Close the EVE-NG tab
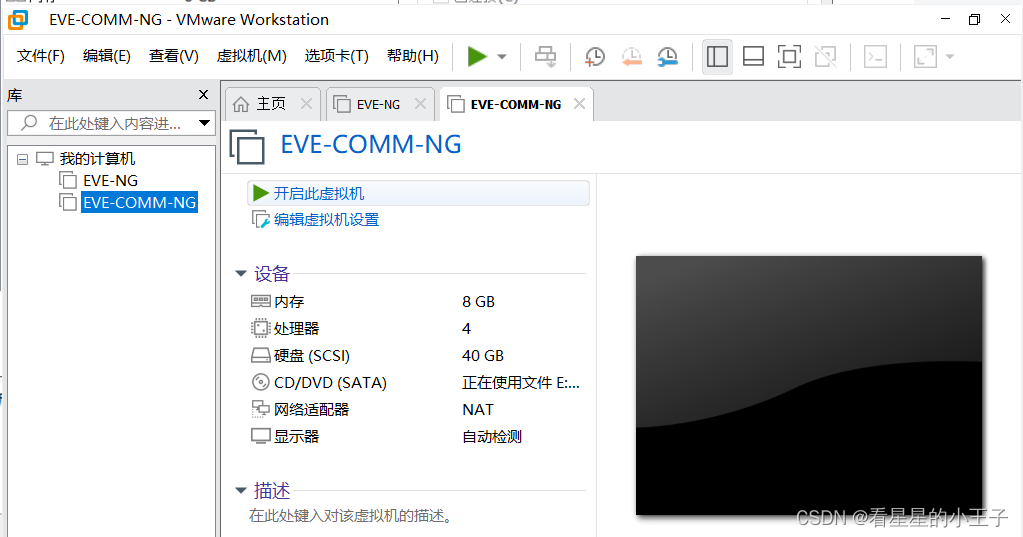 click(x=420, y=104)
